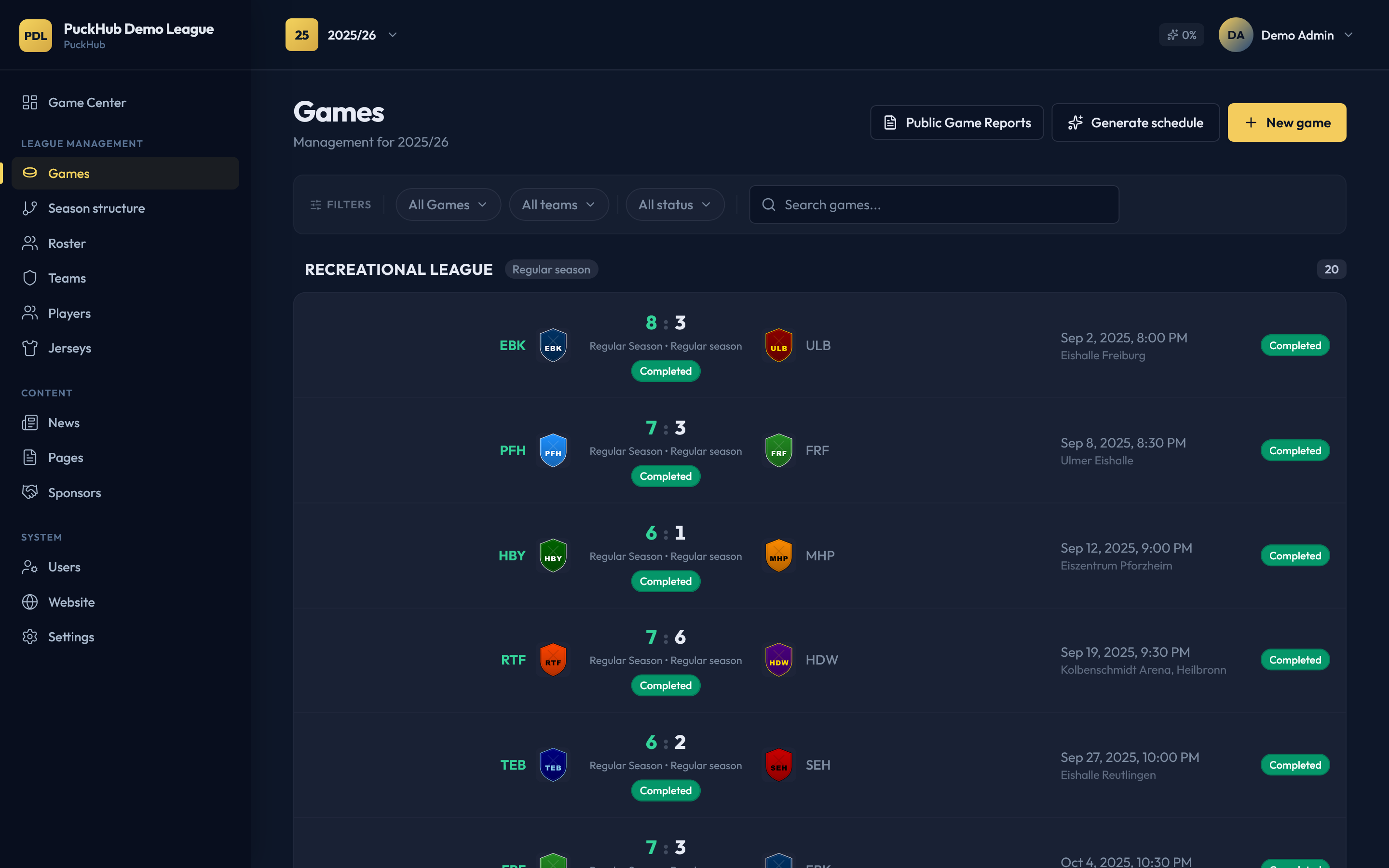Click the Users cog icon
Image resolution: width=1389 pixels, height=868 pixels.
(30, 567)
